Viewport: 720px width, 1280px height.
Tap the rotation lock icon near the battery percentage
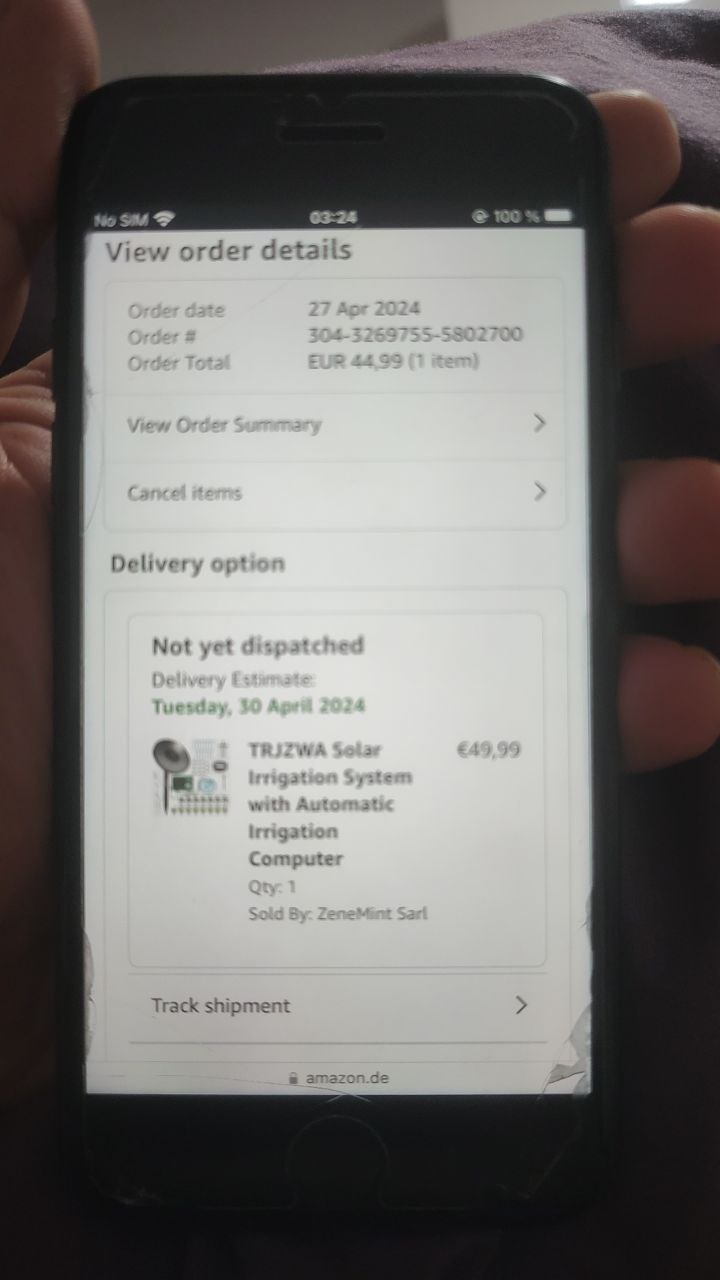tap(479, 216)
